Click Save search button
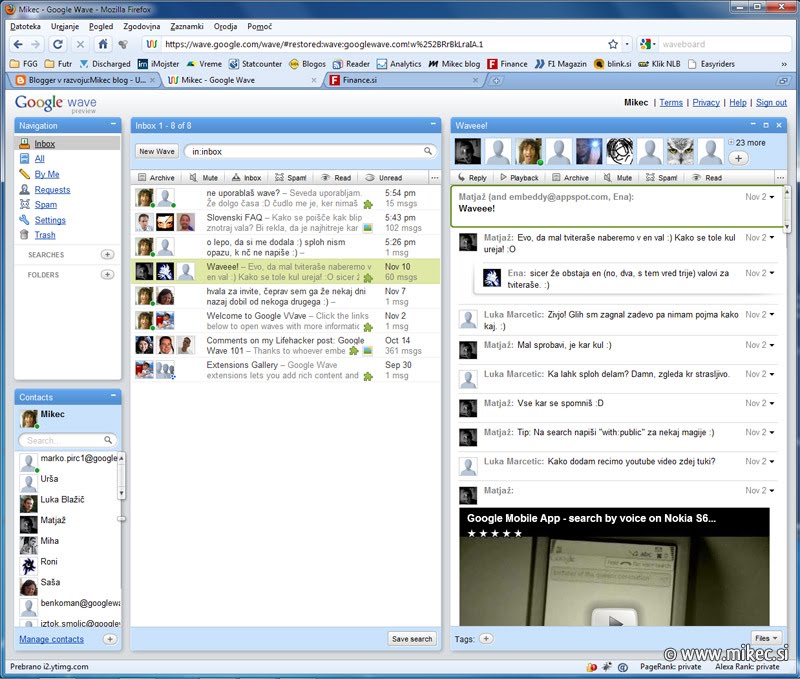The height and width of the screenshot is (679, 800). (412, 639)
